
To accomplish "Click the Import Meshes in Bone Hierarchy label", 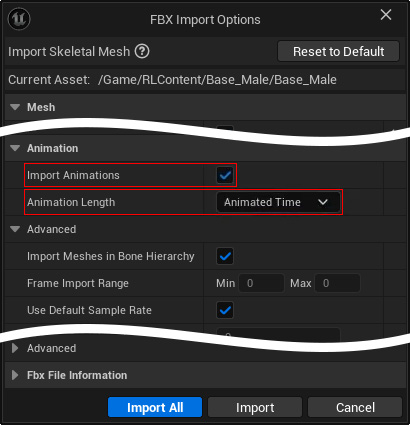I will (111, 256).
